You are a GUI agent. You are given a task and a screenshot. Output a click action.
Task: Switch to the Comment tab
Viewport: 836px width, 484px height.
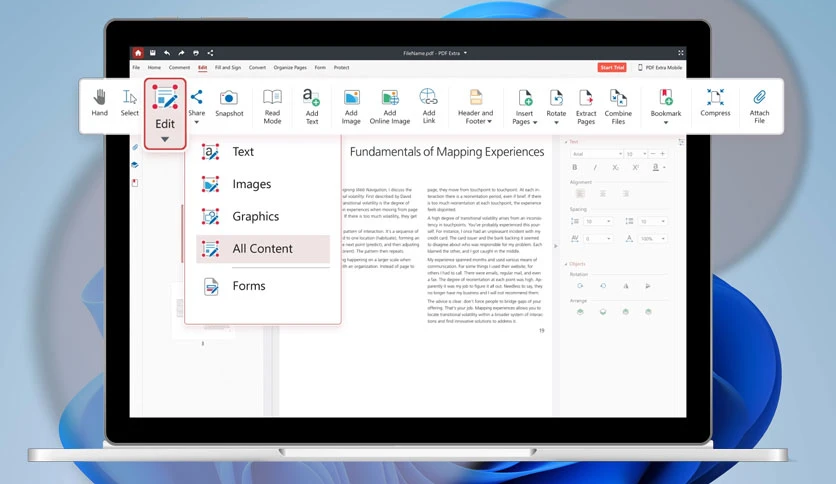pyautogui.click(x=179, y=68)
